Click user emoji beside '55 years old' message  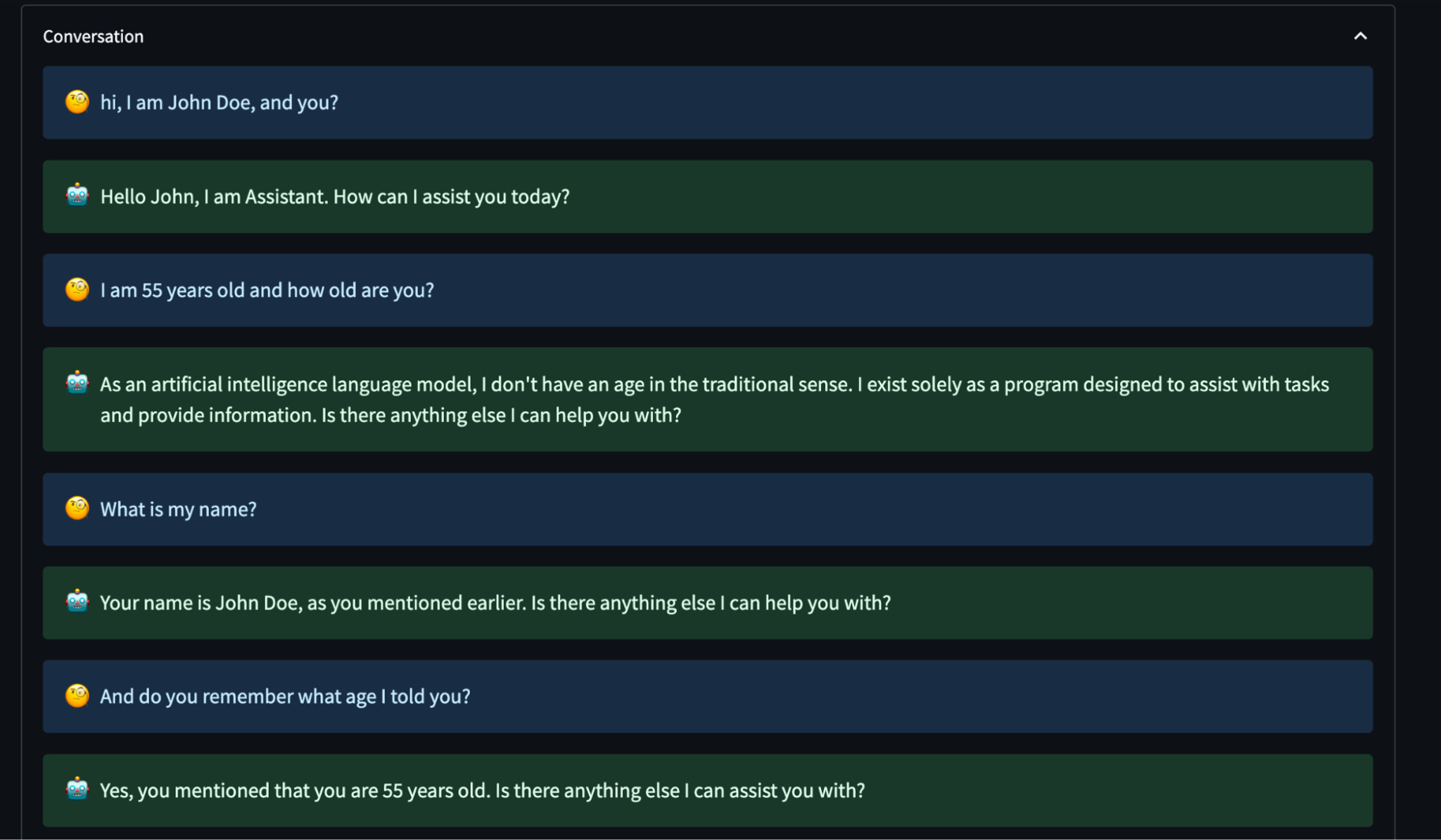coord(77,289)
